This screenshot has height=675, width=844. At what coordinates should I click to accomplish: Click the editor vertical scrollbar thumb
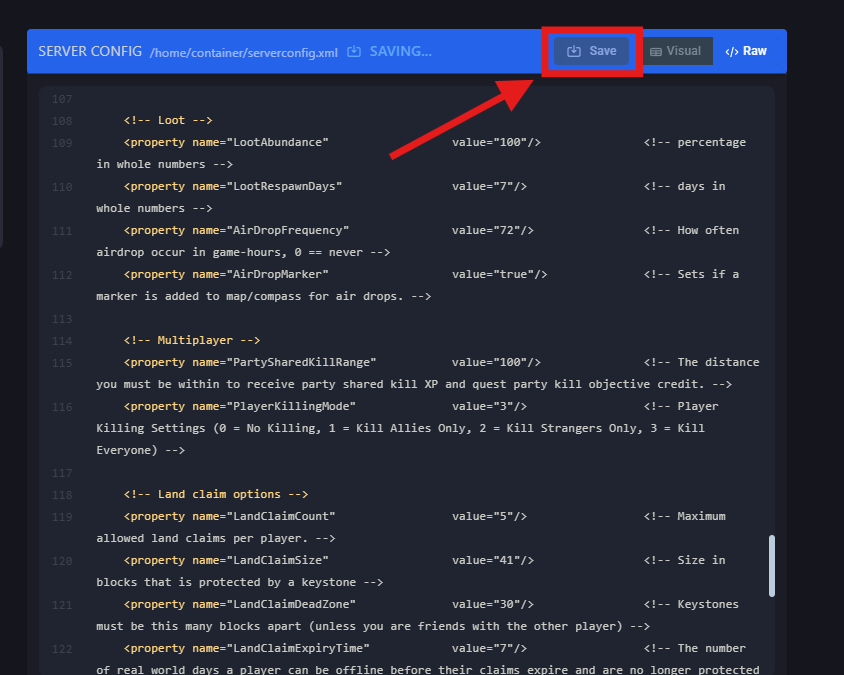771,566
